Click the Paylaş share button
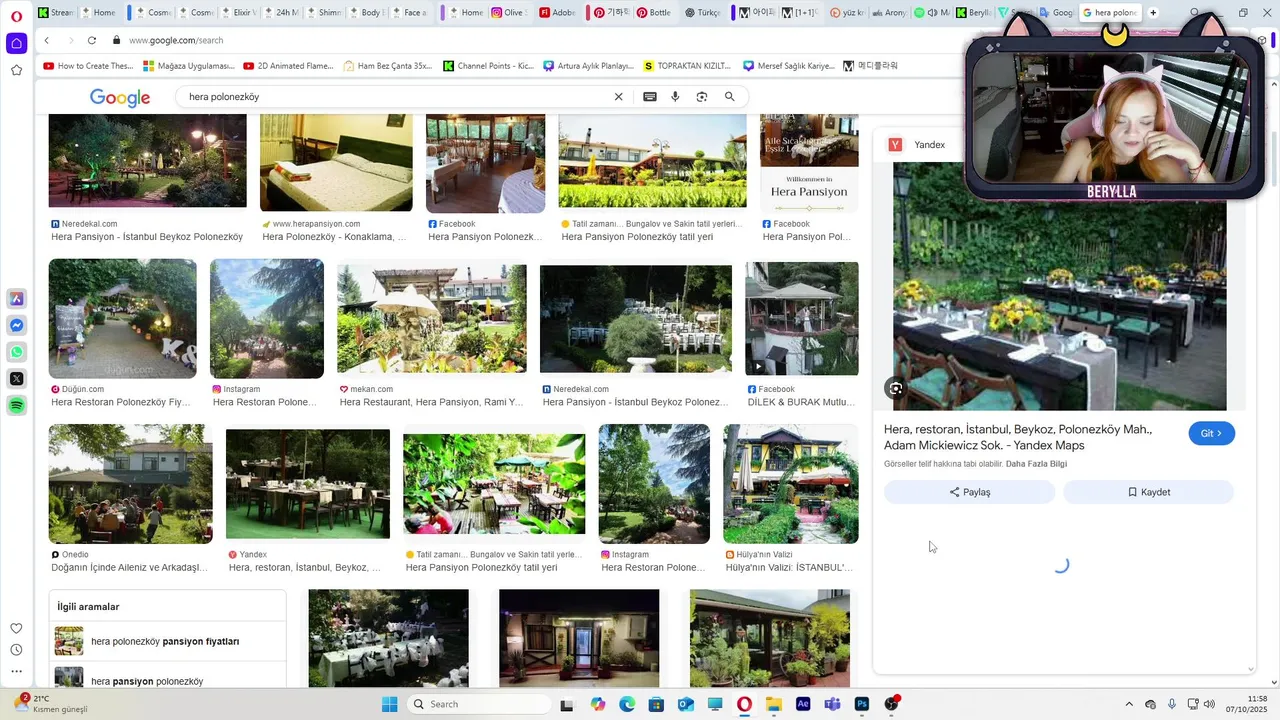1280x720 pixels. click(969, 492)
